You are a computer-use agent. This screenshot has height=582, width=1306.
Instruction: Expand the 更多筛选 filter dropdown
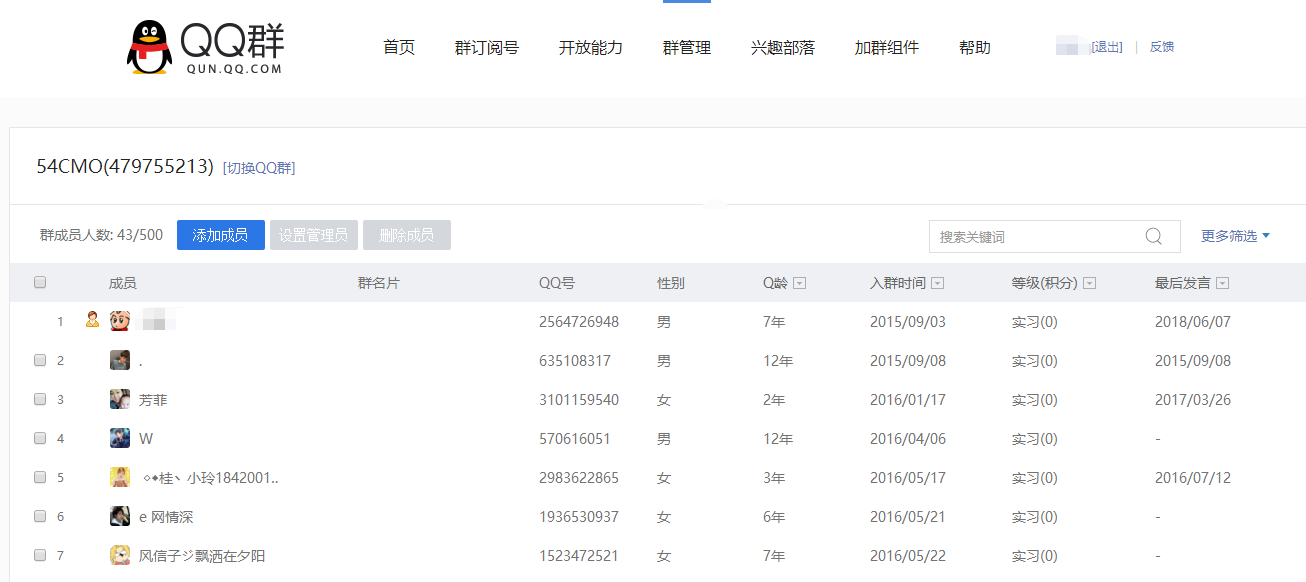point(1235,236)
